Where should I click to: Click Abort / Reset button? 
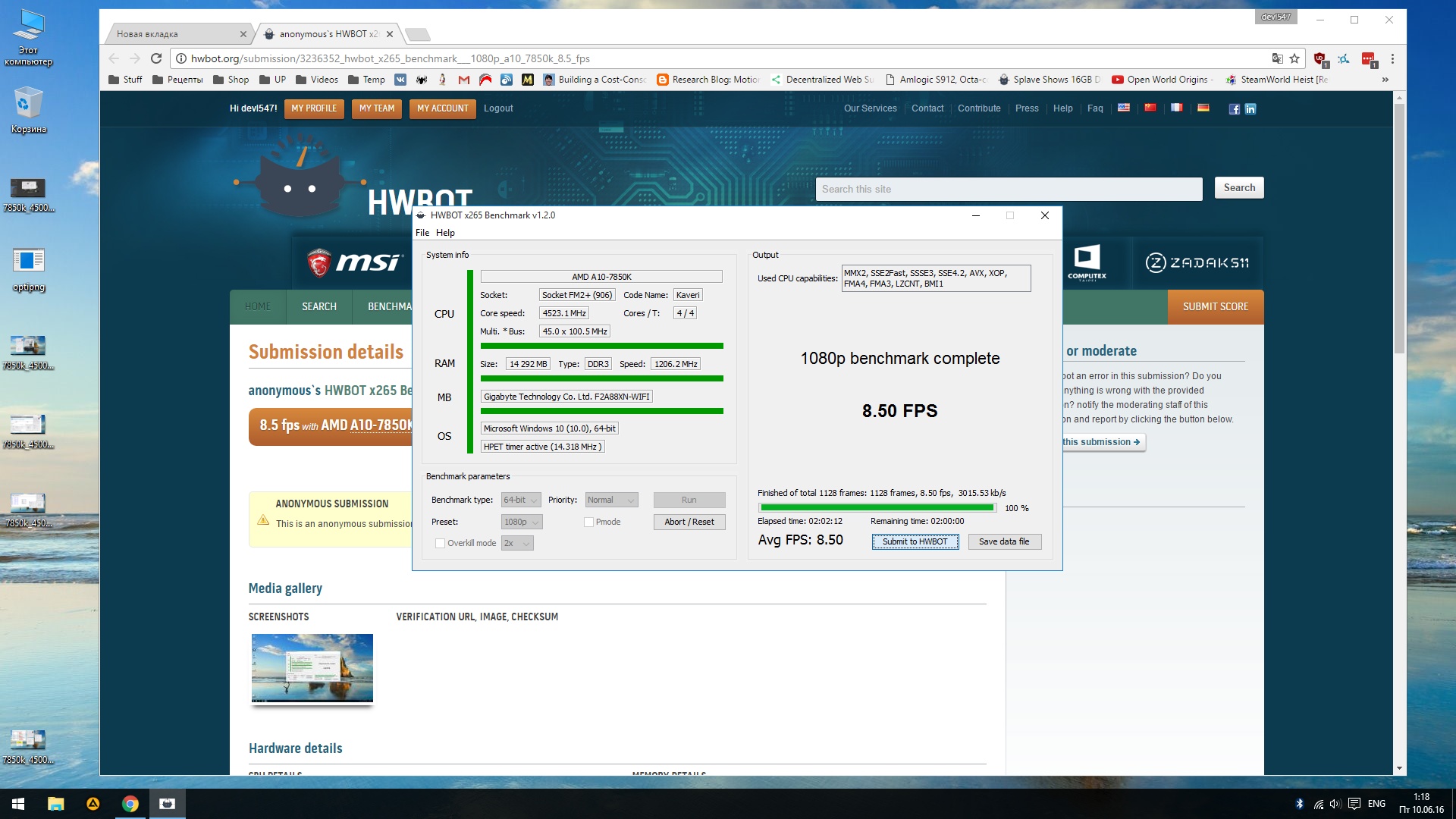click(689, 522)
